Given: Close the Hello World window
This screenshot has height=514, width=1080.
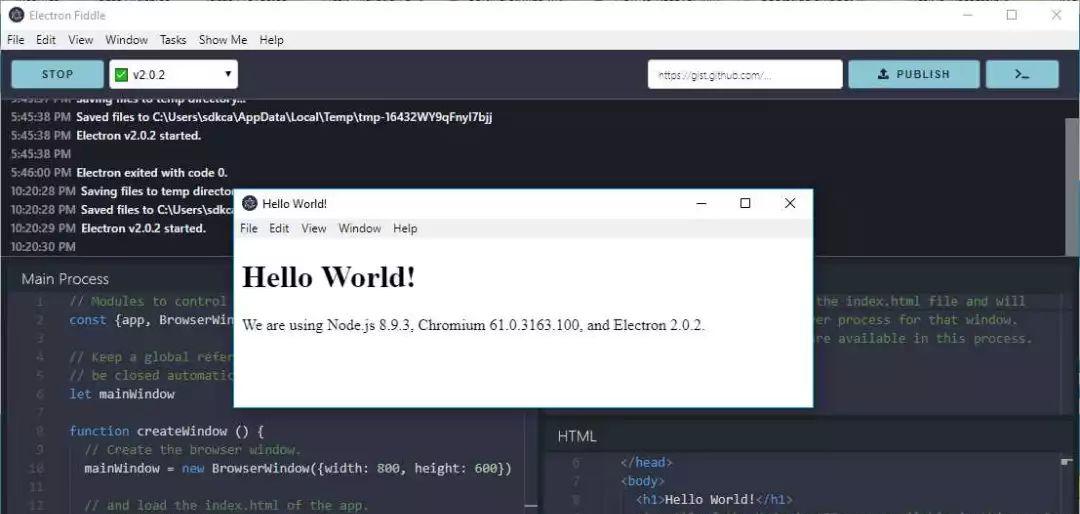Looking at the screenshot, I should 790,203.
